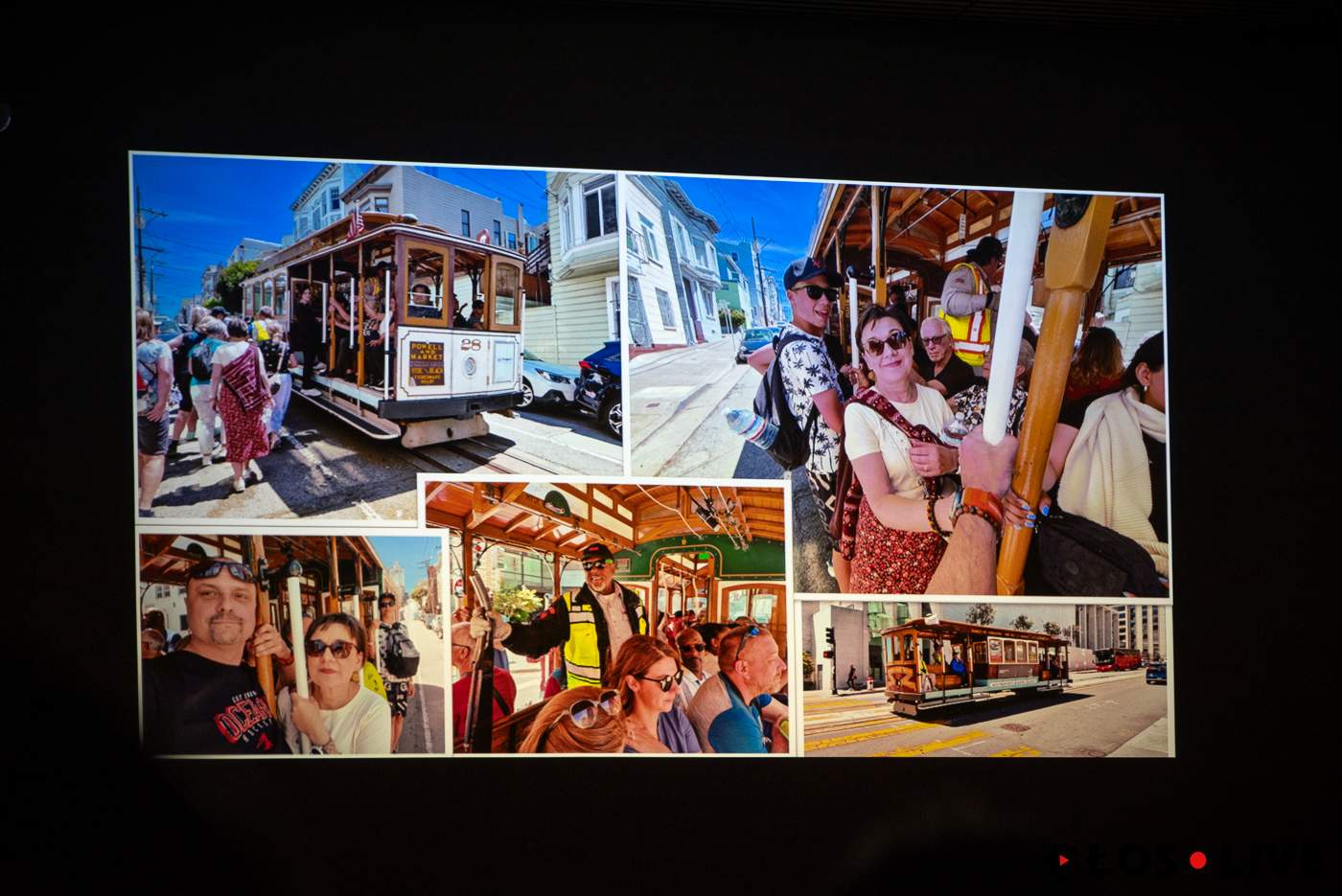1342x896 pixels.
Task: Click the white pole in the large right photo
Action: coord(1013,307)
